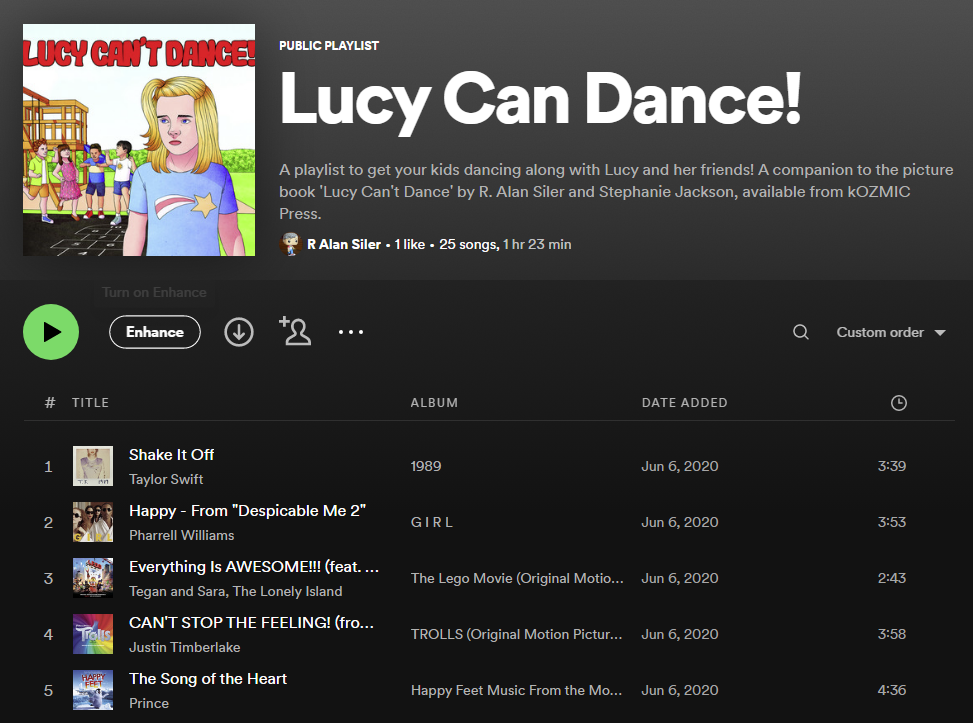Click the download playlist arrow icon
973x723 pixels.
pyautogui.click(x=238, y=332)
